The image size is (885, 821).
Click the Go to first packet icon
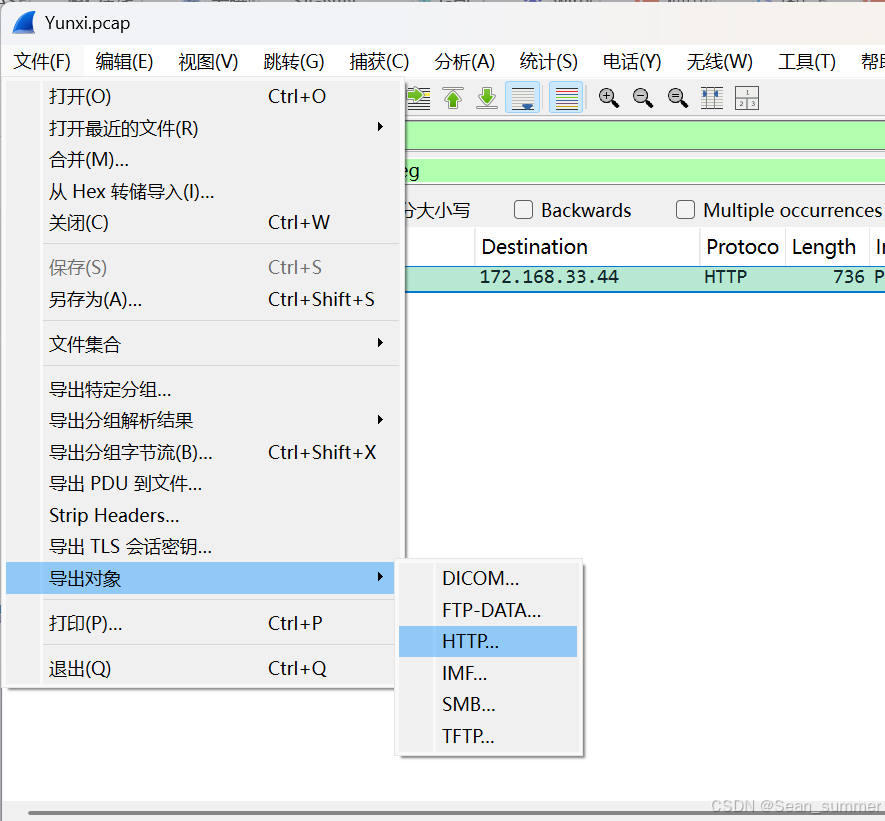(453, 98)
